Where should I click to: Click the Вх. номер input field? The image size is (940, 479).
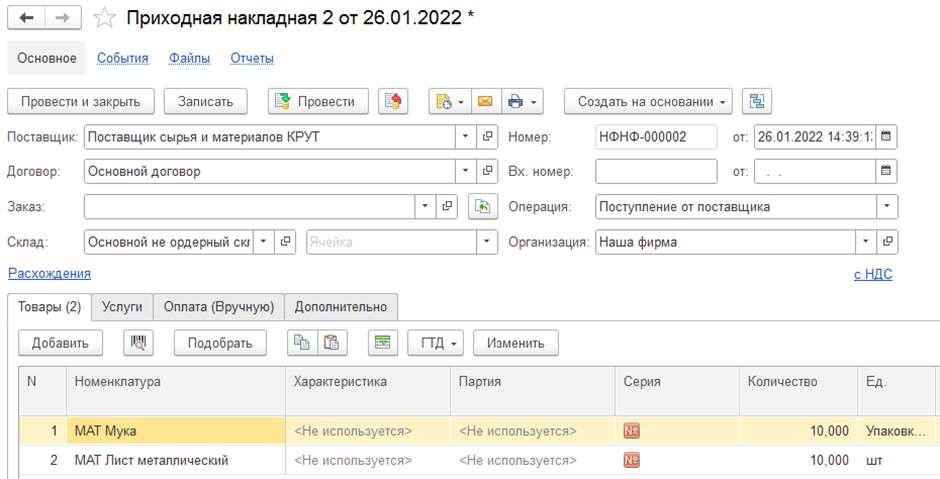[x=656, y=171]
